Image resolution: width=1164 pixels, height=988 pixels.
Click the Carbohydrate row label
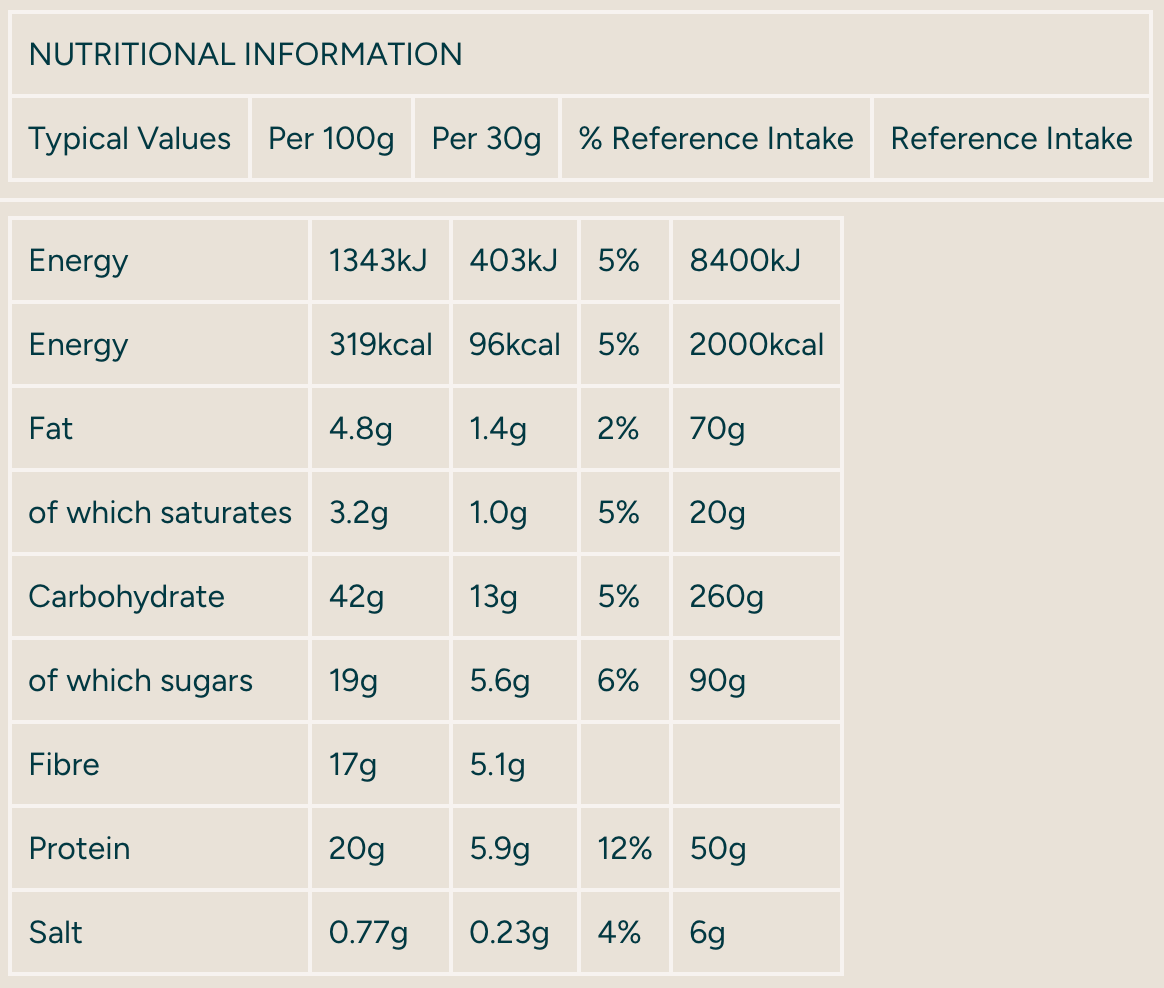pos(126,597)
